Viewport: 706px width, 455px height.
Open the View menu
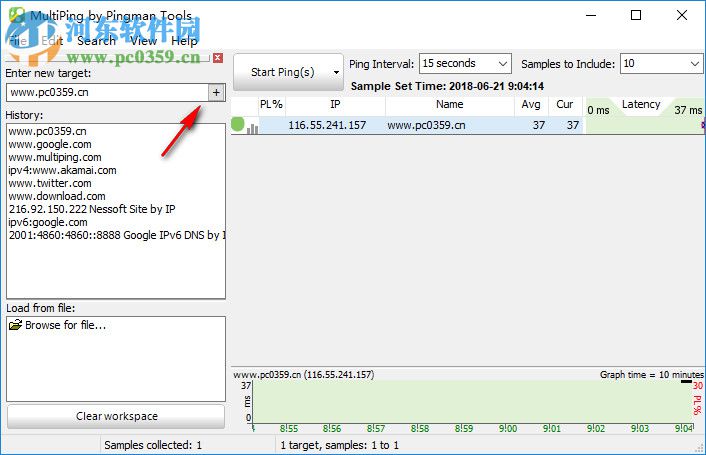[x=144, y=41]
